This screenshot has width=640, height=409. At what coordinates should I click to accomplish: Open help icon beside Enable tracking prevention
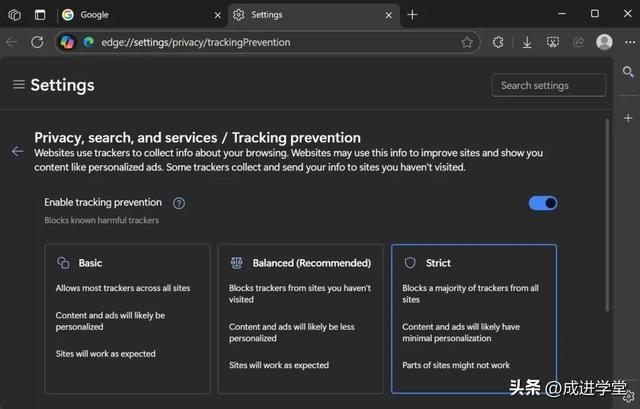179,203
